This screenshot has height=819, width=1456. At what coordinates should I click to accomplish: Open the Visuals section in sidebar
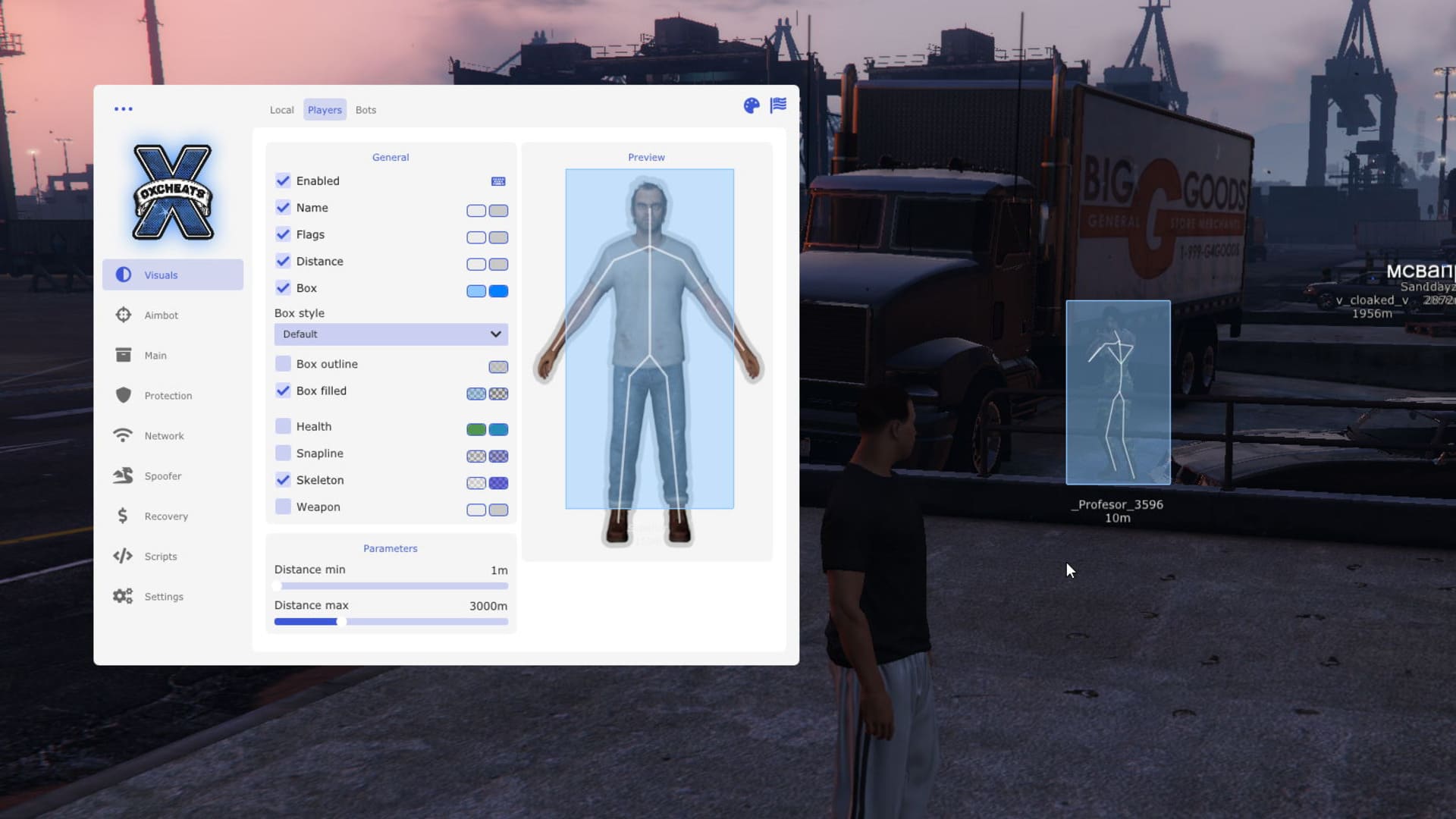click(173, 275)
